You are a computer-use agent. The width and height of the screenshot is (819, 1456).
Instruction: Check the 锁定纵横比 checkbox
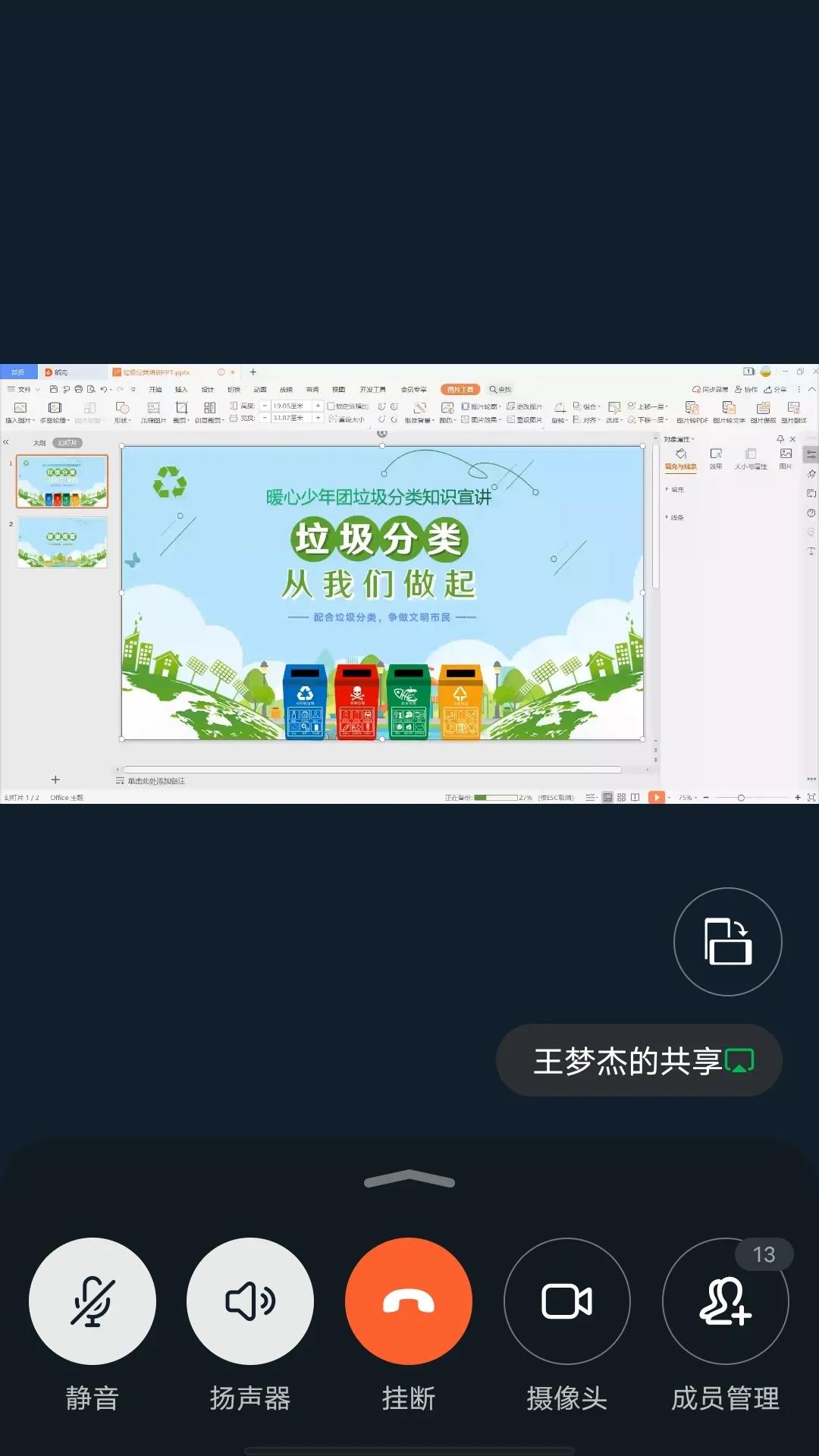331,406
